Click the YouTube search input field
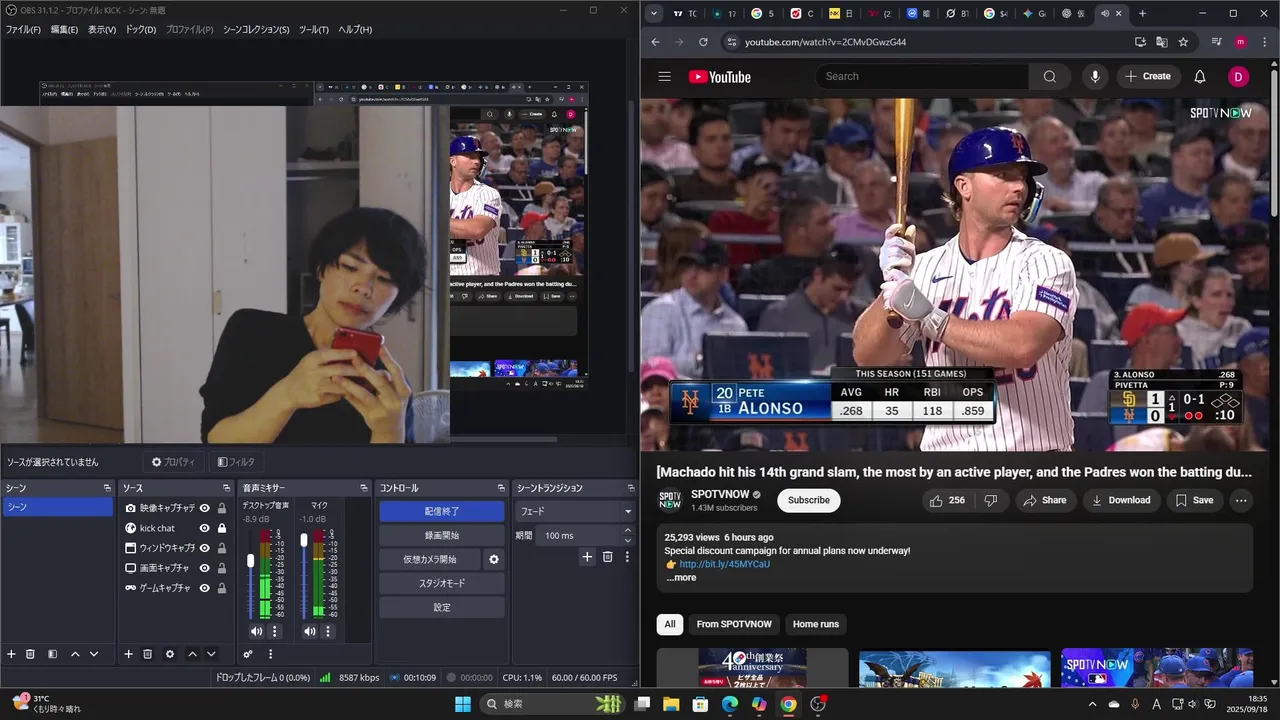 (x=923, y=76)
